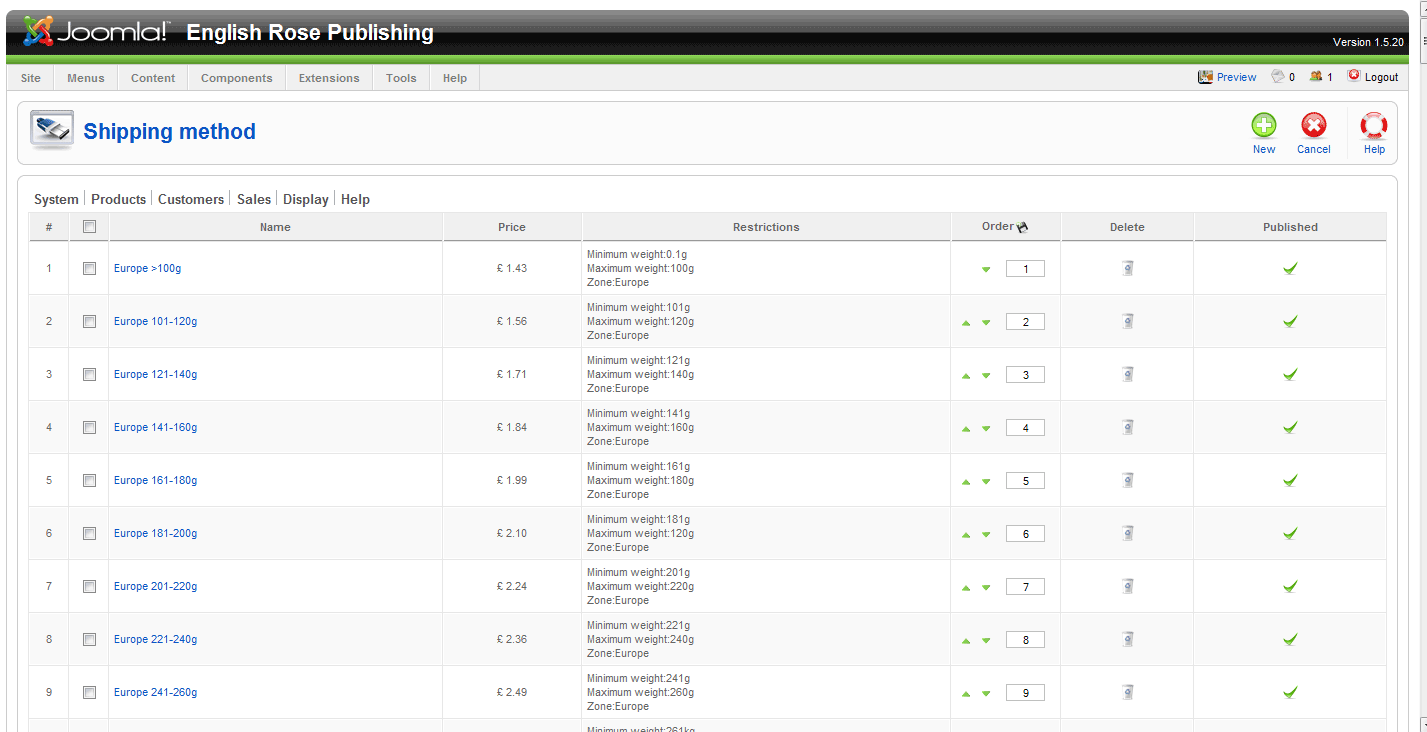This screenshot has height=732, width=1427.
Task: Toggle the select-all checkbox in table header
Action: click(x=89, y=227)
